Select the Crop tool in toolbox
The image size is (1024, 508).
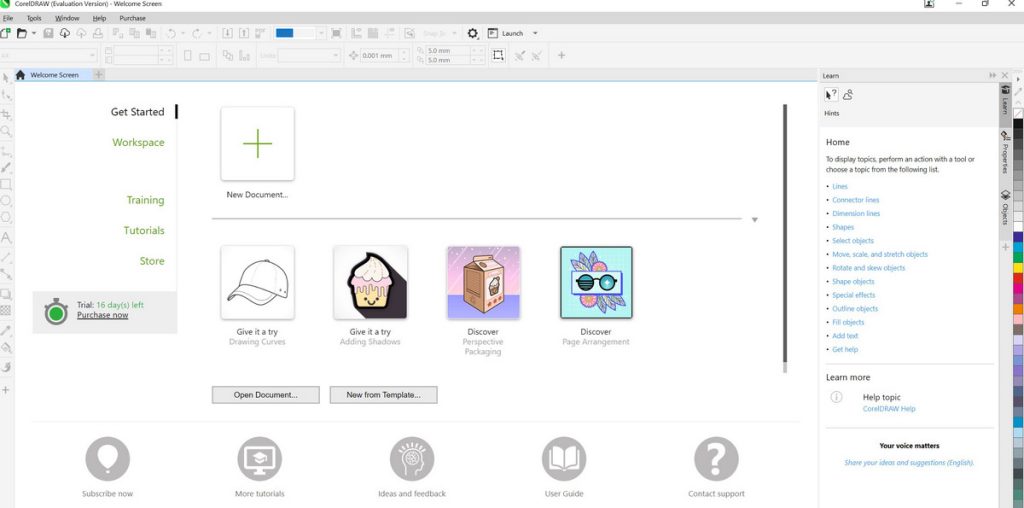(6, 114)
